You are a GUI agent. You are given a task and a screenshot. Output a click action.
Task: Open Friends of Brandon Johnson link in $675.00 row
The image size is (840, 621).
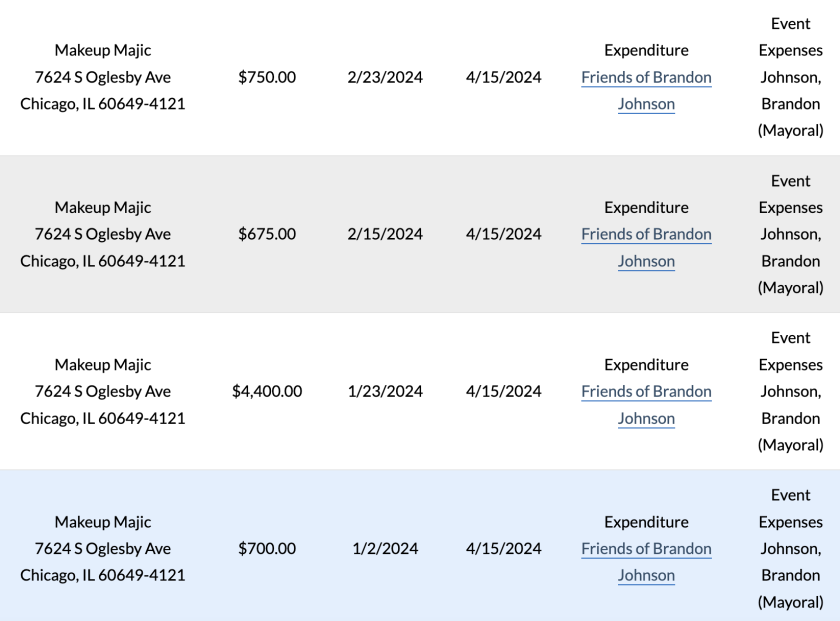pos(646,235)
